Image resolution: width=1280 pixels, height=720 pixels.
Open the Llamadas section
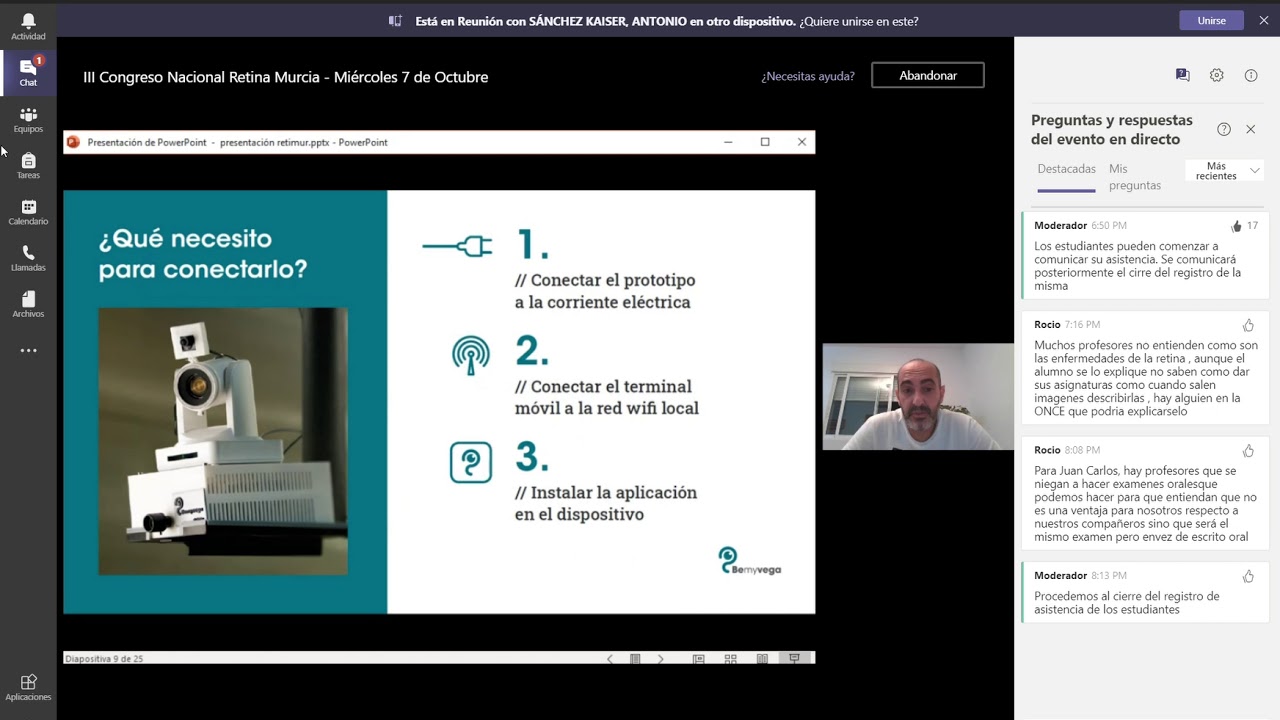pyautogui.click(x=28, y=258)
